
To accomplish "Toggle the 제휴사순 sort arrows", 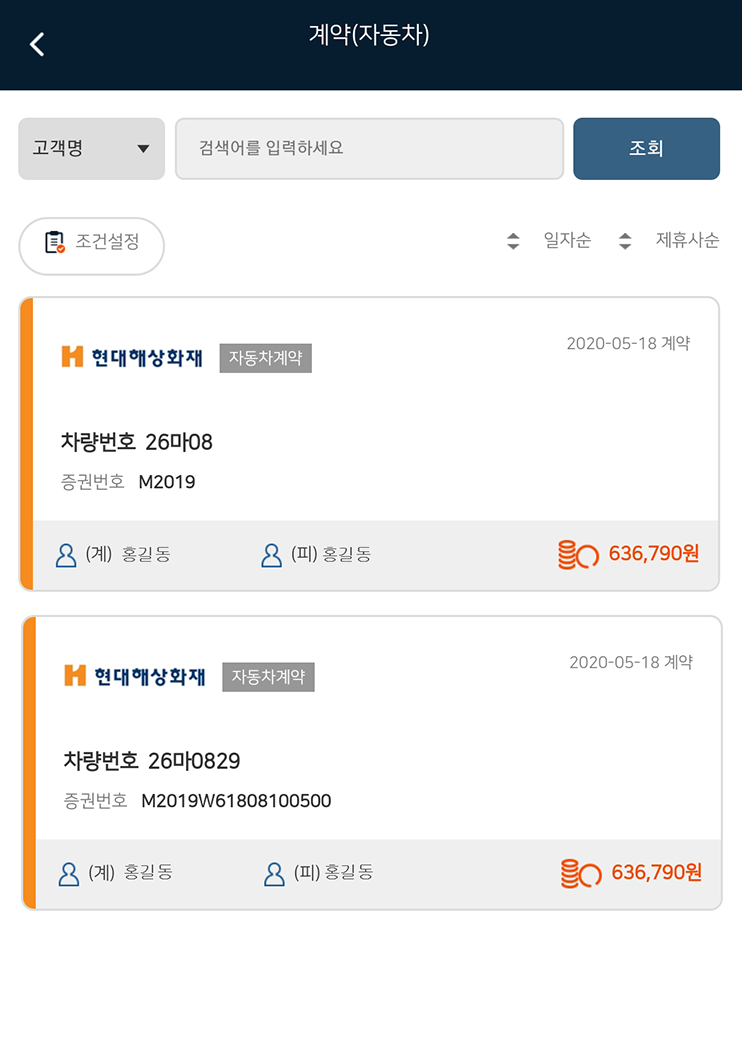I will 624,241.
